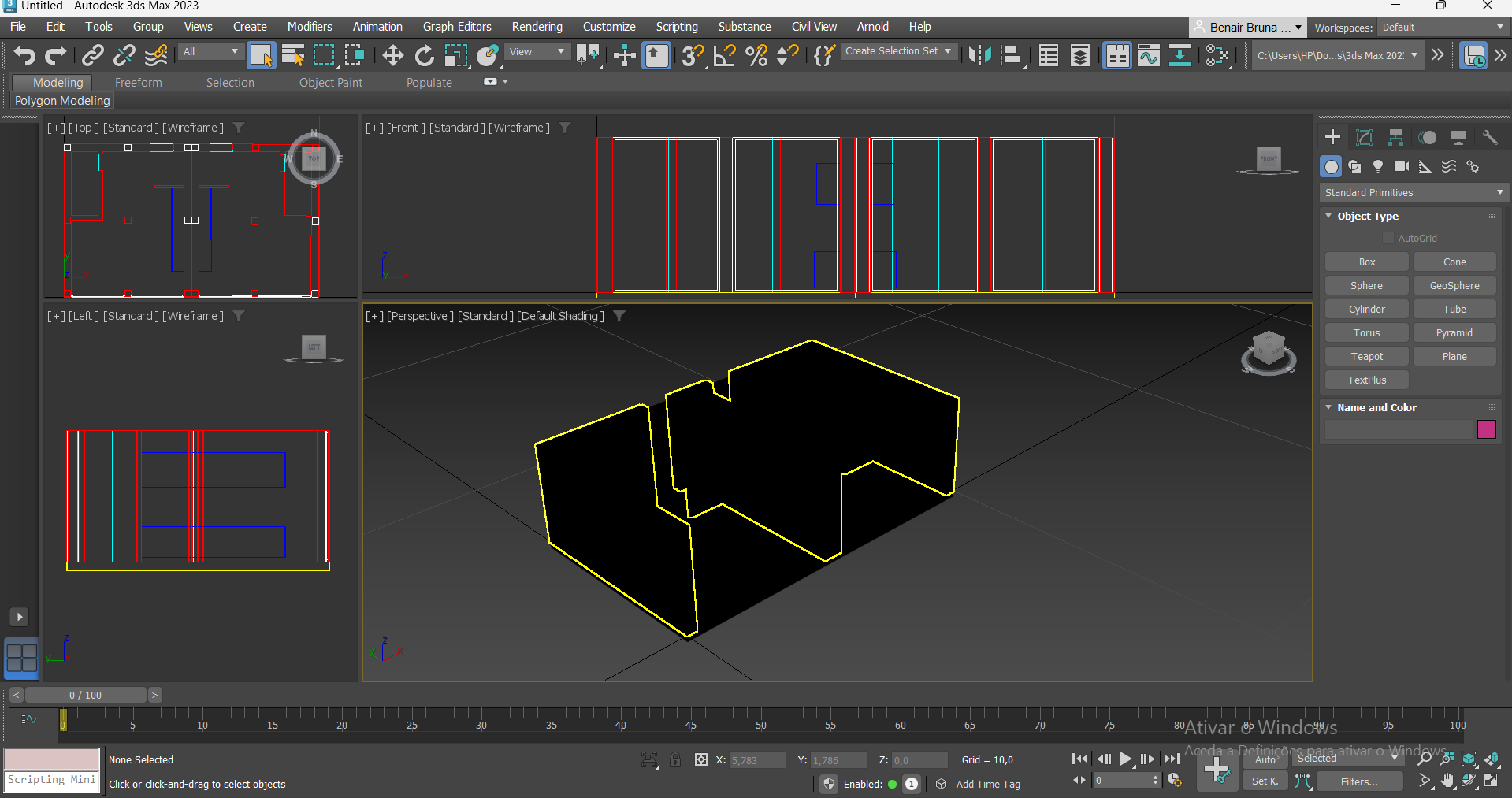Enable the AutoGrid checkbox

[1388, 238]
